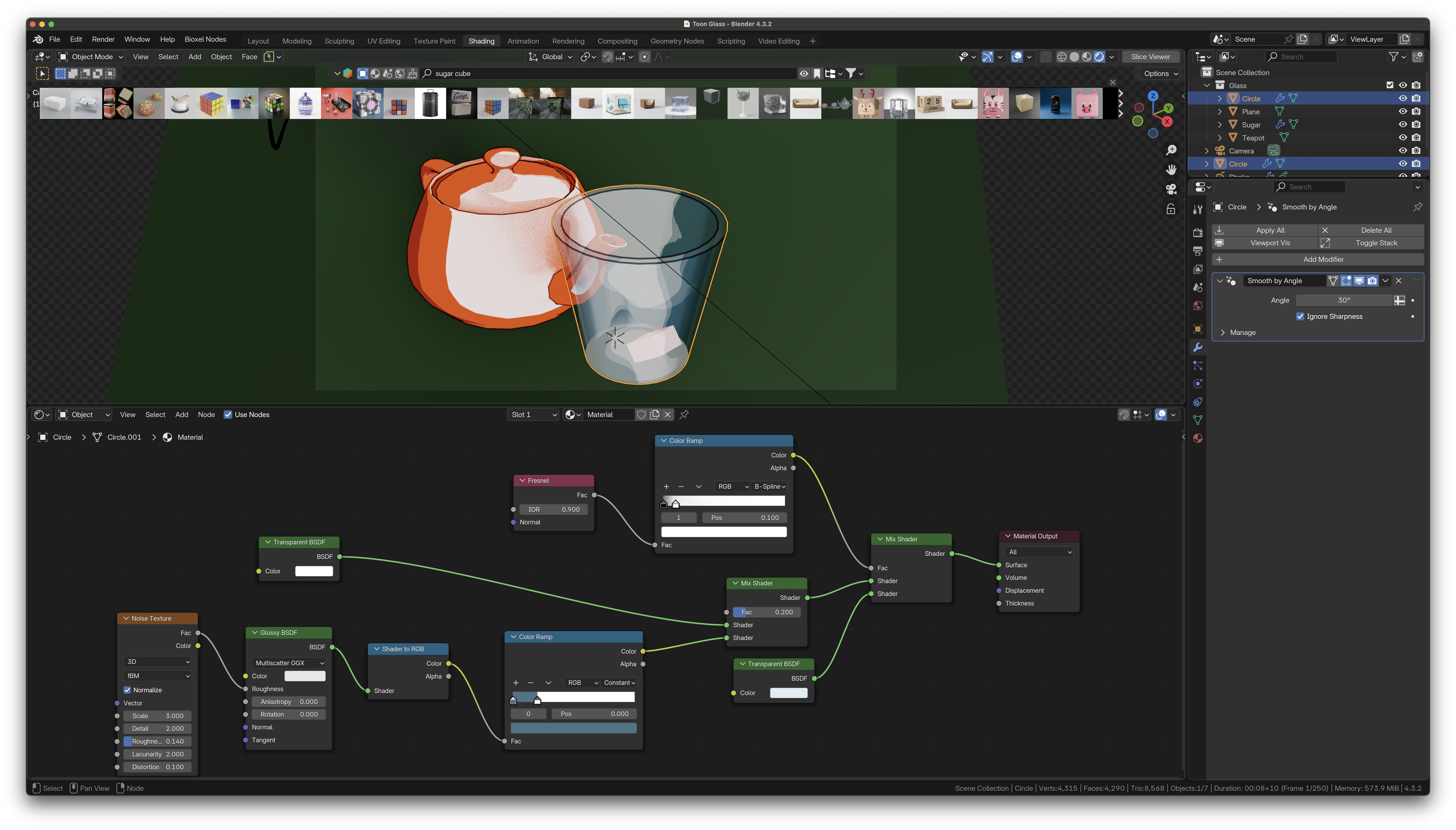Click the Apply All button
Viewport: 1456px width, 830px height.
[x=1265, y=230]
